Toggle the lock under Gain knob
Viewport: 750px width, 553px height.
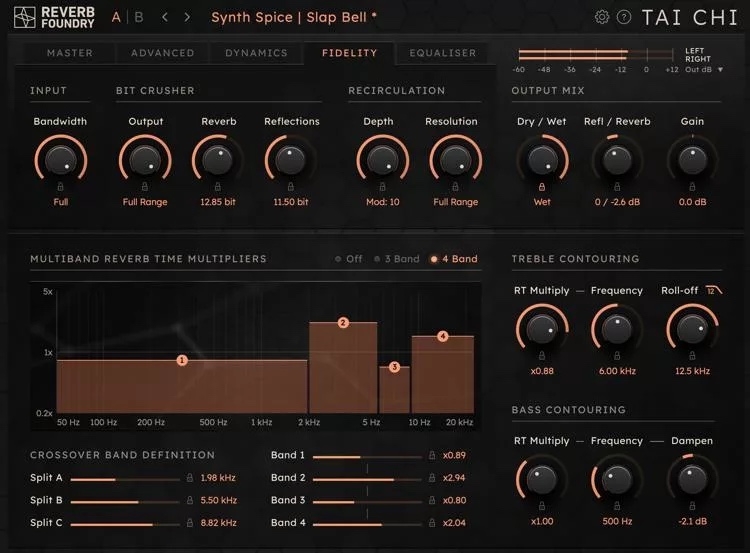[x=692, y=187]
